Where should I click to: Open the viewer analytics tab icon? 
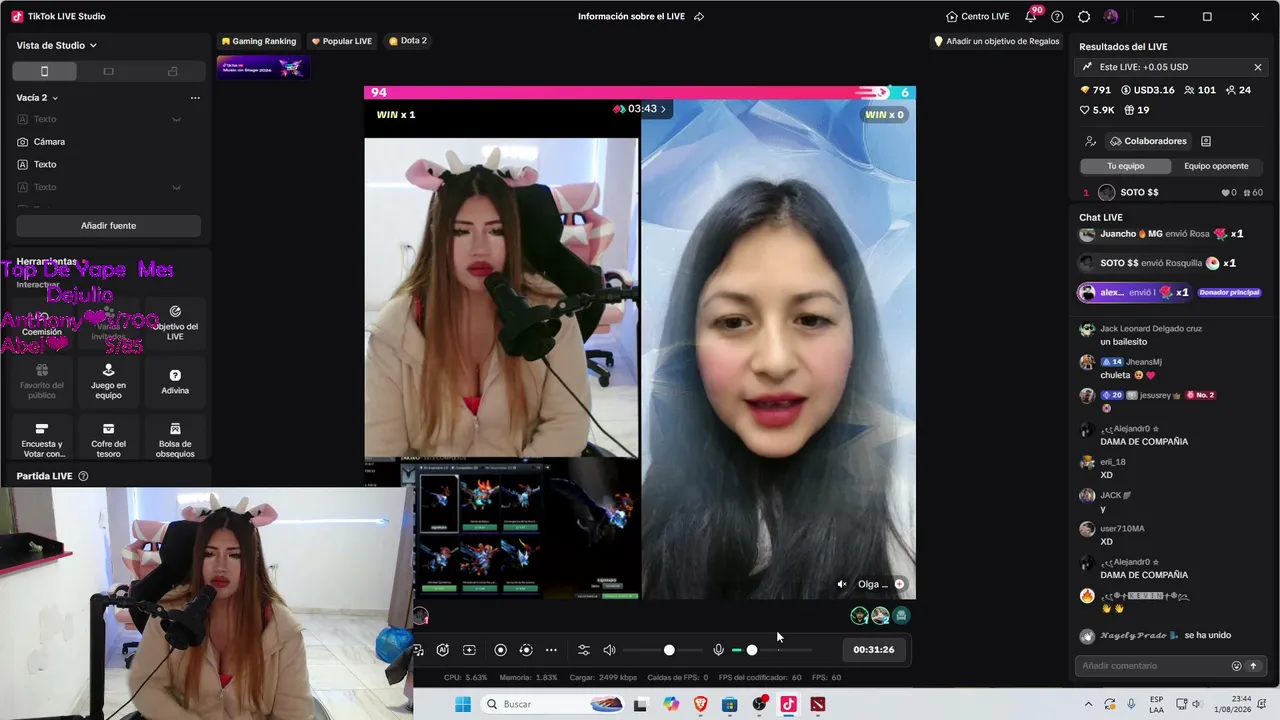click(1091, 141)
